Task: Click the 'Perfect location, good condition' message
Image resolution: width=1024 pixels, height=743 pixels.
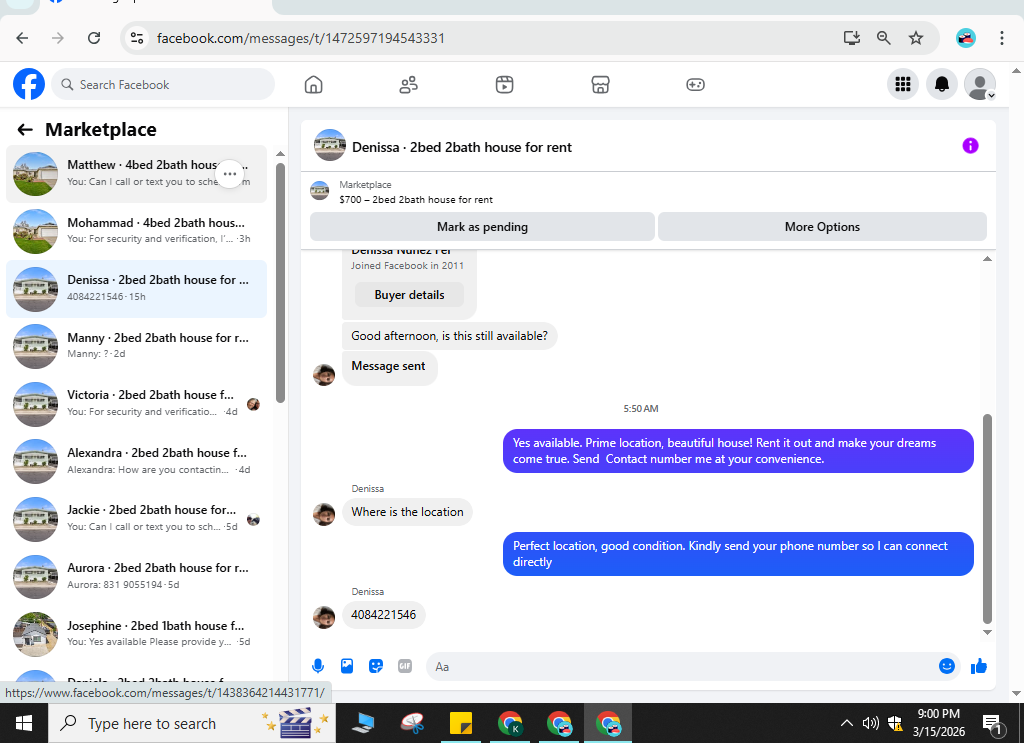Action: (738, 554)
